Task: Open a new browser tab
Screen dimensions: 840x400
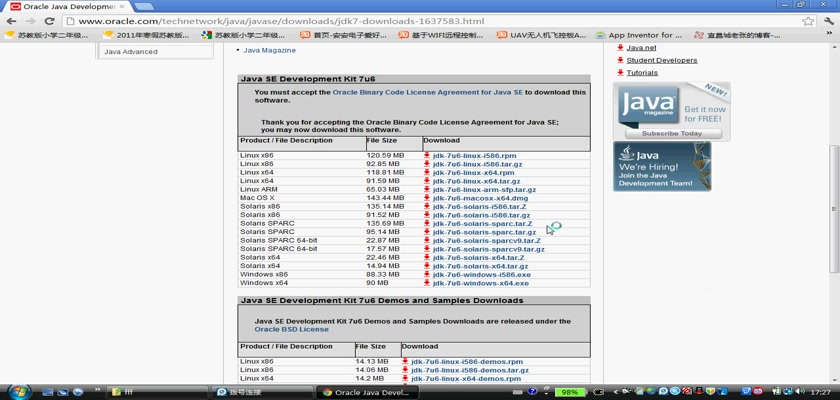Action: point(144,6)
